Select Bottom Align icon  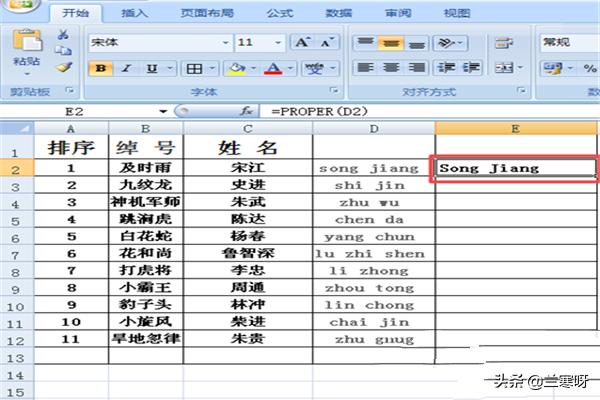click(416, 44)
